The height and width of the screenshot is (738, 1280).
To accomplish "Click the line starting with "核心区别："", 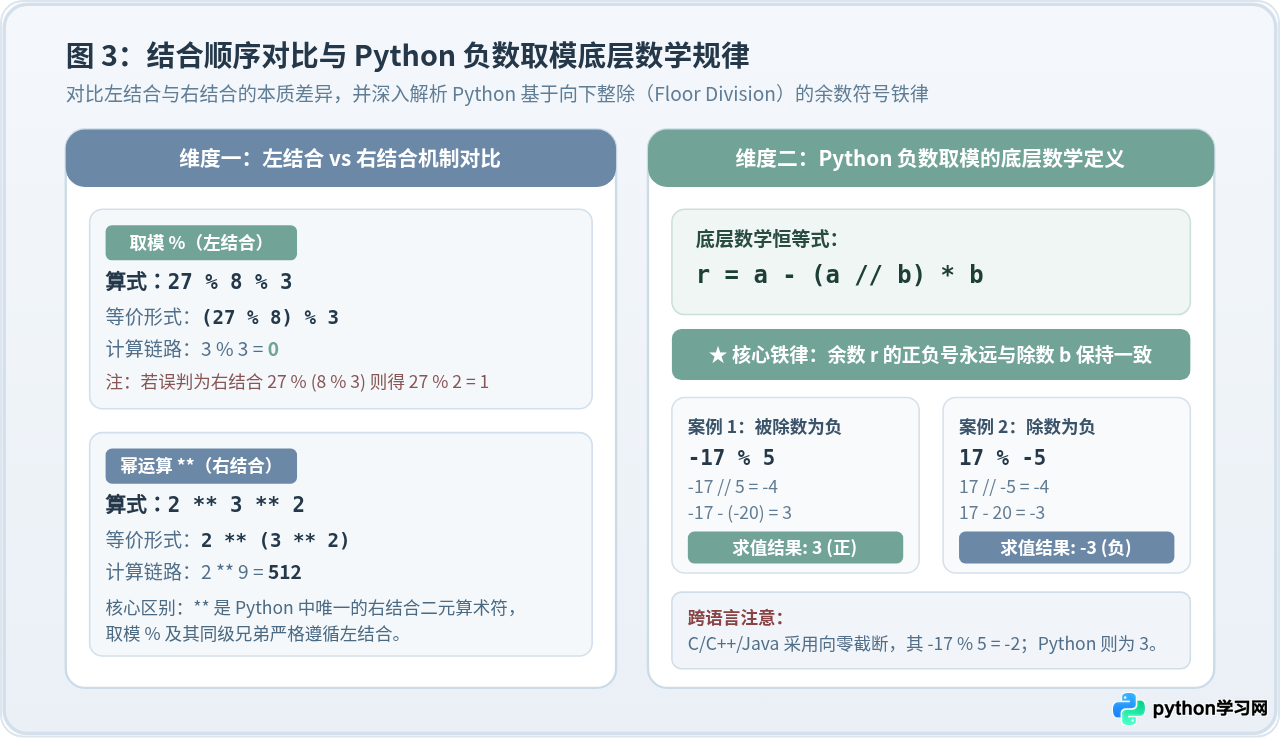I will click(310, 608).
